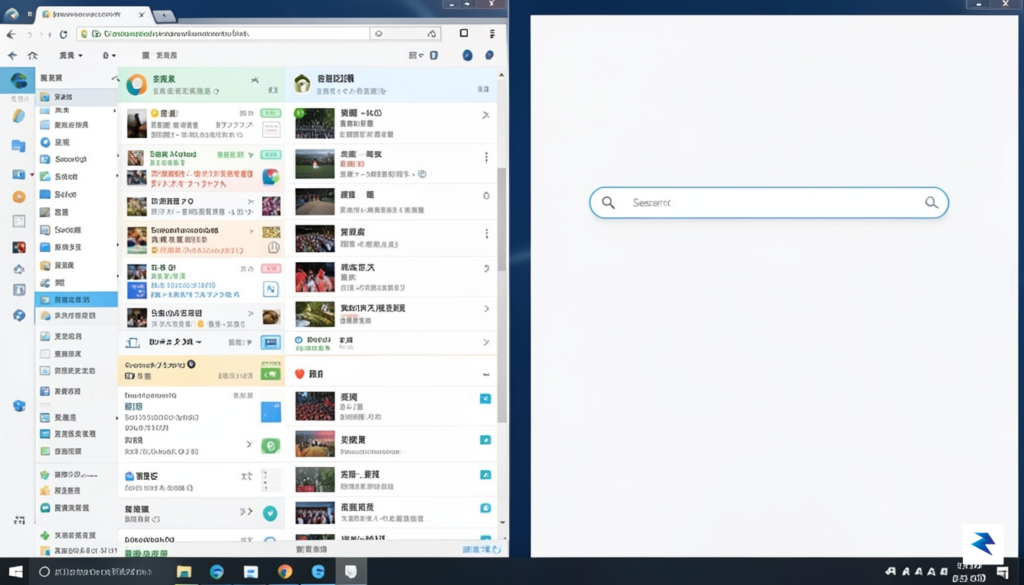Screen dimensions: 1024x585
Task: Close the active browser tab with its X
Action: pyautogui.click(x=142, y=14)
